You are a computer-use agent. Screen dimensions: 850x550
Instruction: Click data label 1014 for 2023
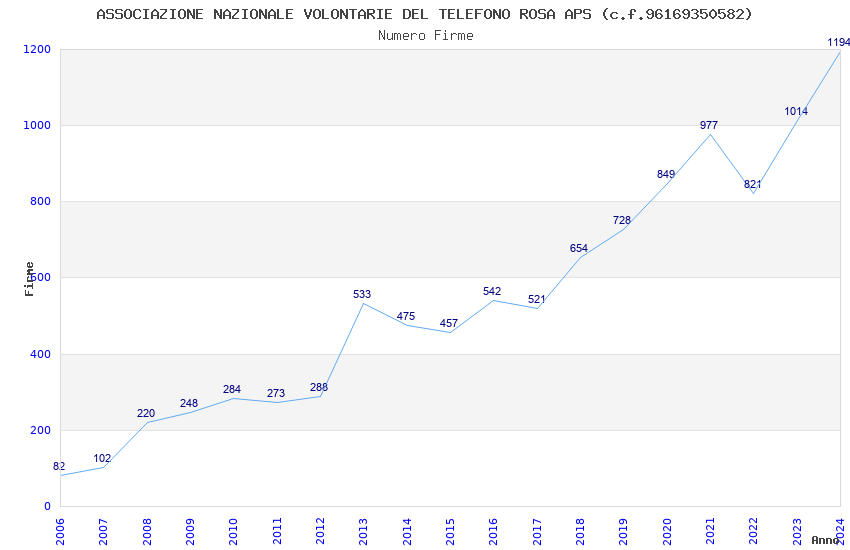796,111
